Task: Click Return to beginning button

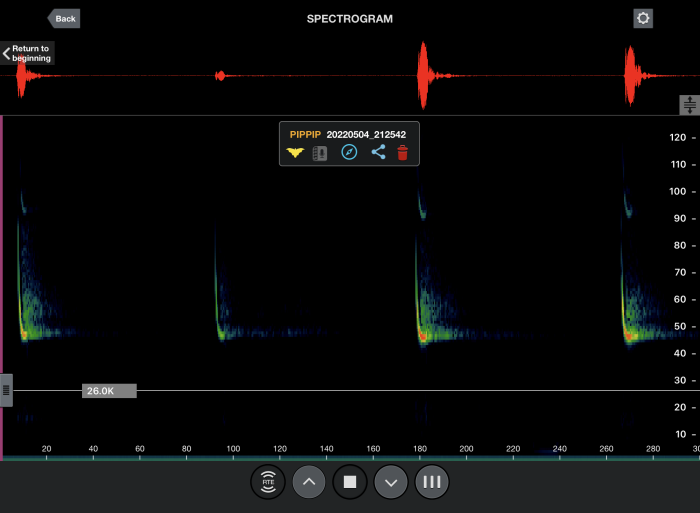Action: (x=28, y=53)
